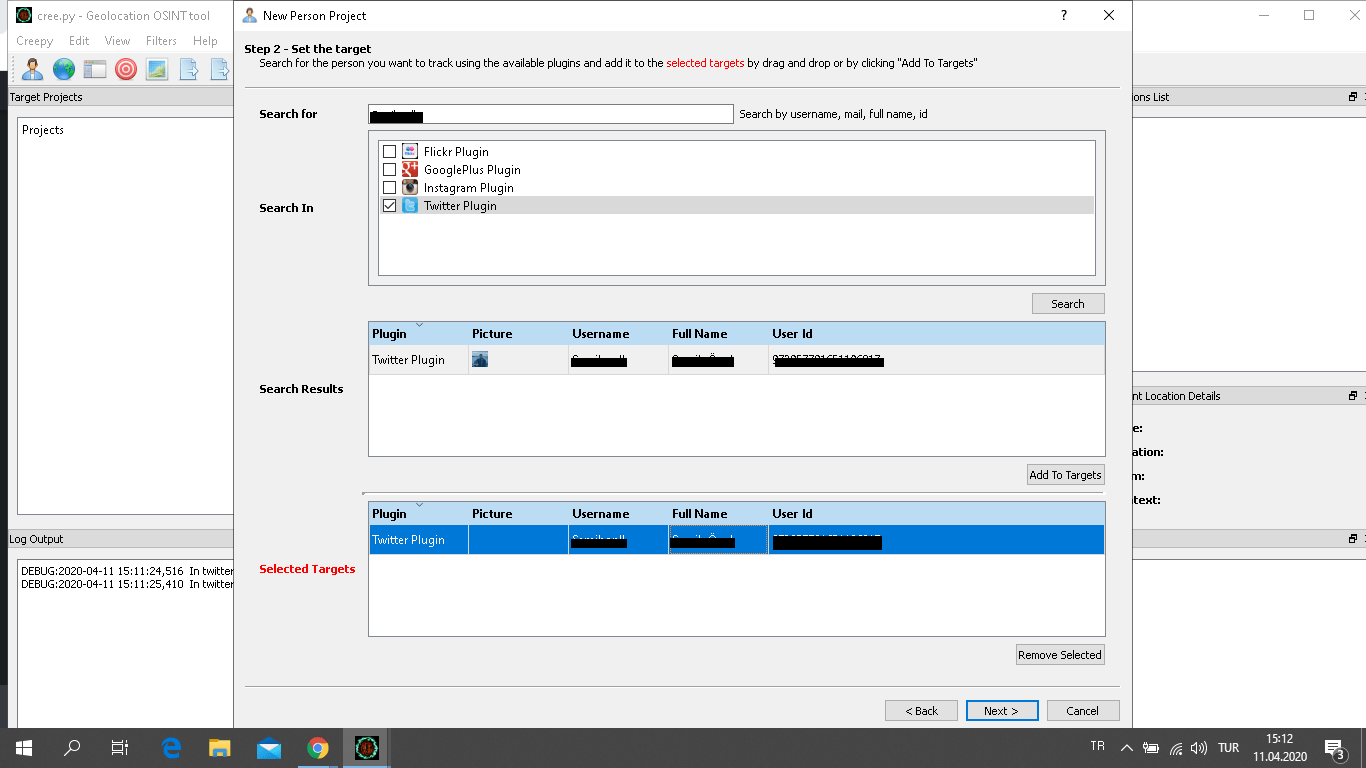Launch Microsoft Edge from the taskbar
The height and width of the screenshot is (768, 1366).
point(171,747)
